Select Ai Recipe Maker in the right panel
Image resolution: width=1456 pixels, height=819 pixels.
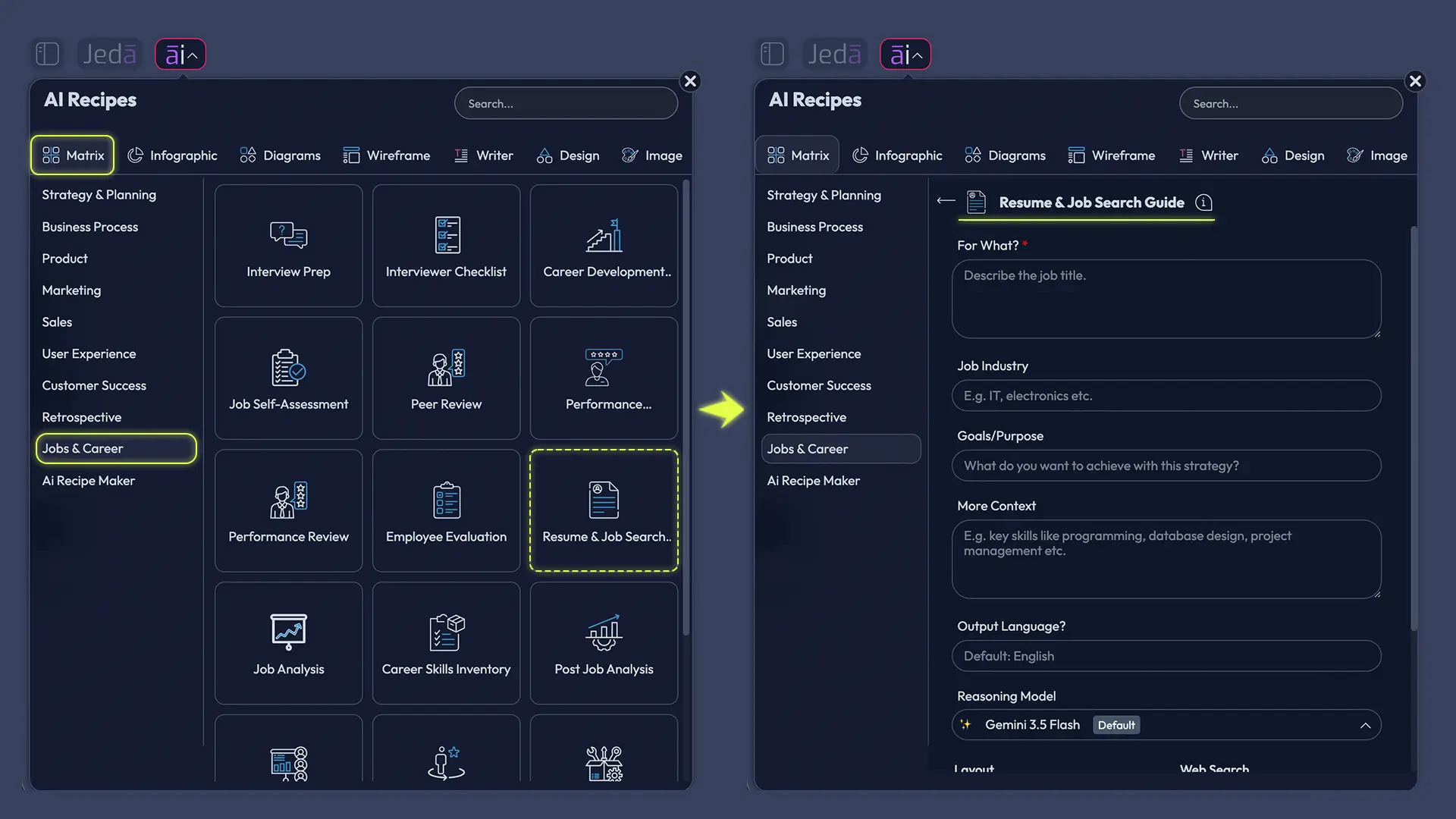pyautogui.click(x=813, y=481)
